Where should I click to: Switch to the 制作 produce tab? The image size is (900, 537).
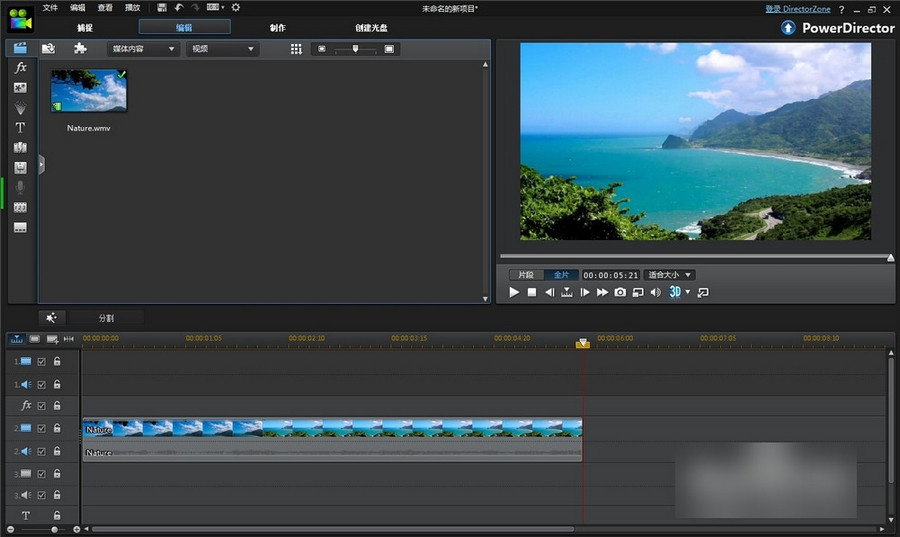(277, 28)
